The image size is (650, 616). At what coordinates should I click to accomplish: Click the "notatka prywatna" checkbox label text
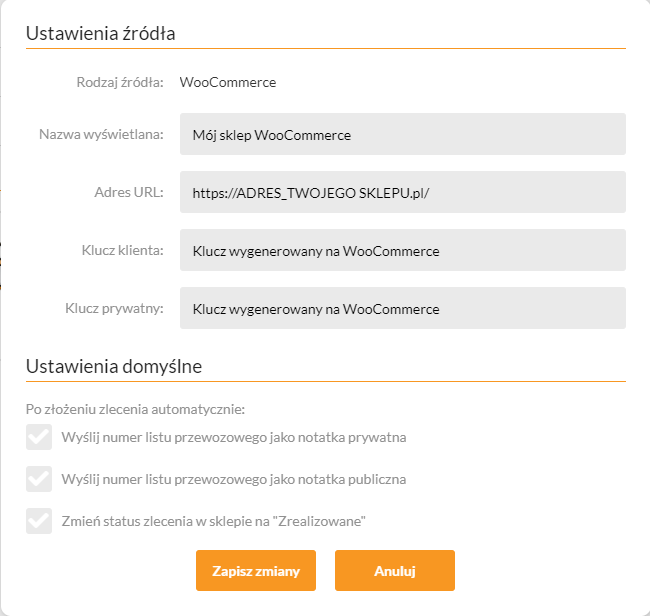[x=233, y=437]
